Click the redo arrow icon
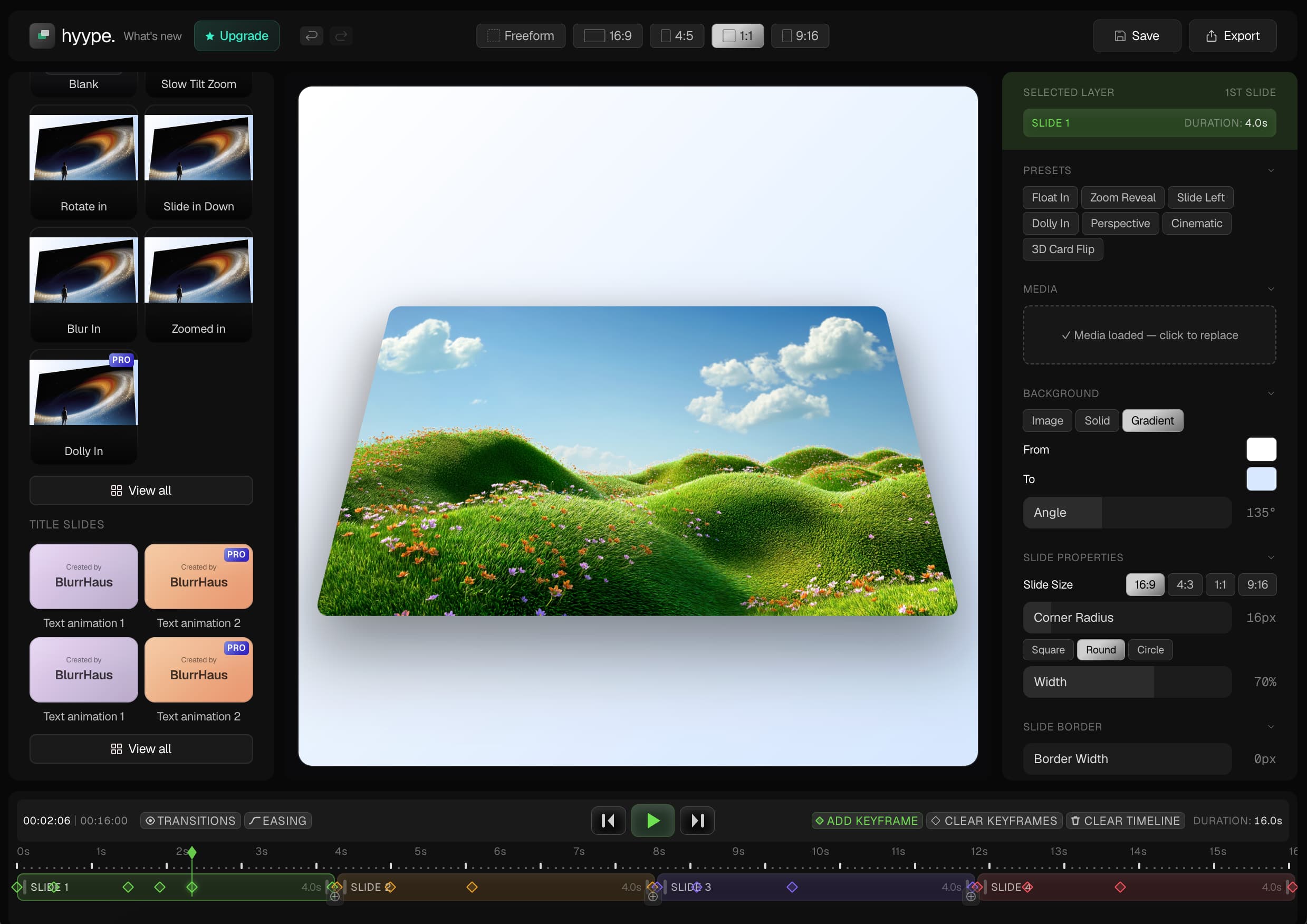Screen dimensions: 1307x924 pyautogui.click(x=341, y=36)
